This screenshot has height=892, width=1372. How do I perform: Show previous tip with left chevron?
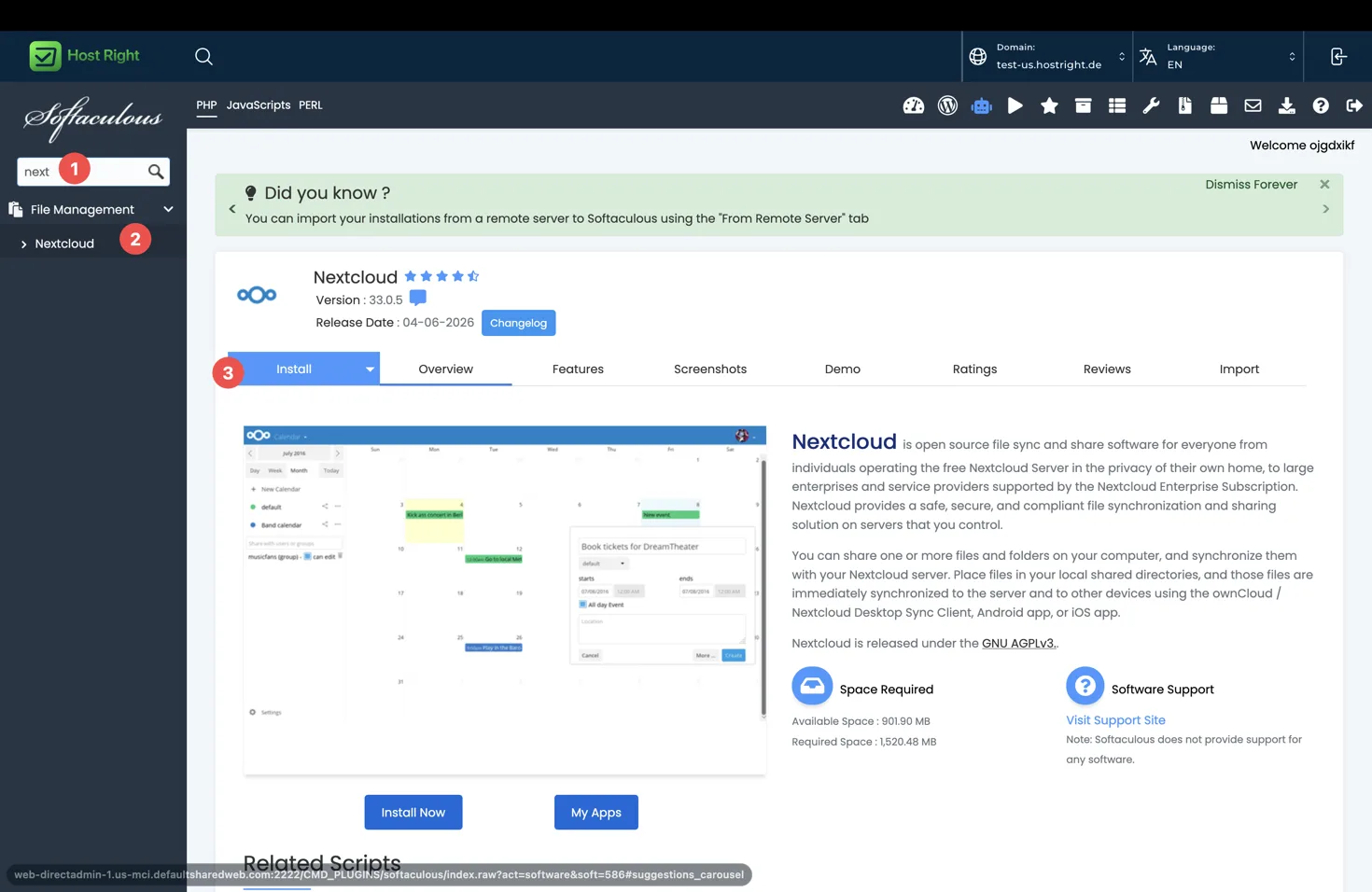232,209
